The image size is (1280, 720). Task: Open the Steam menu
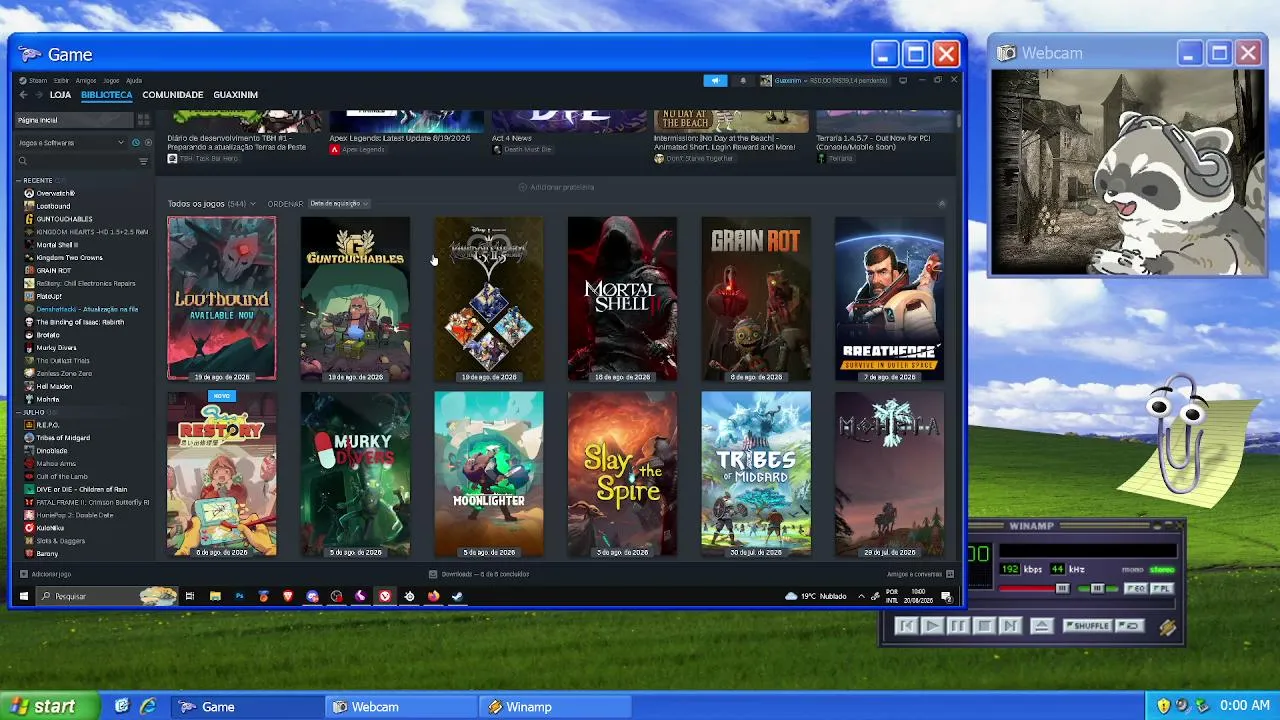pyautogui.click(x=34, y=81)
